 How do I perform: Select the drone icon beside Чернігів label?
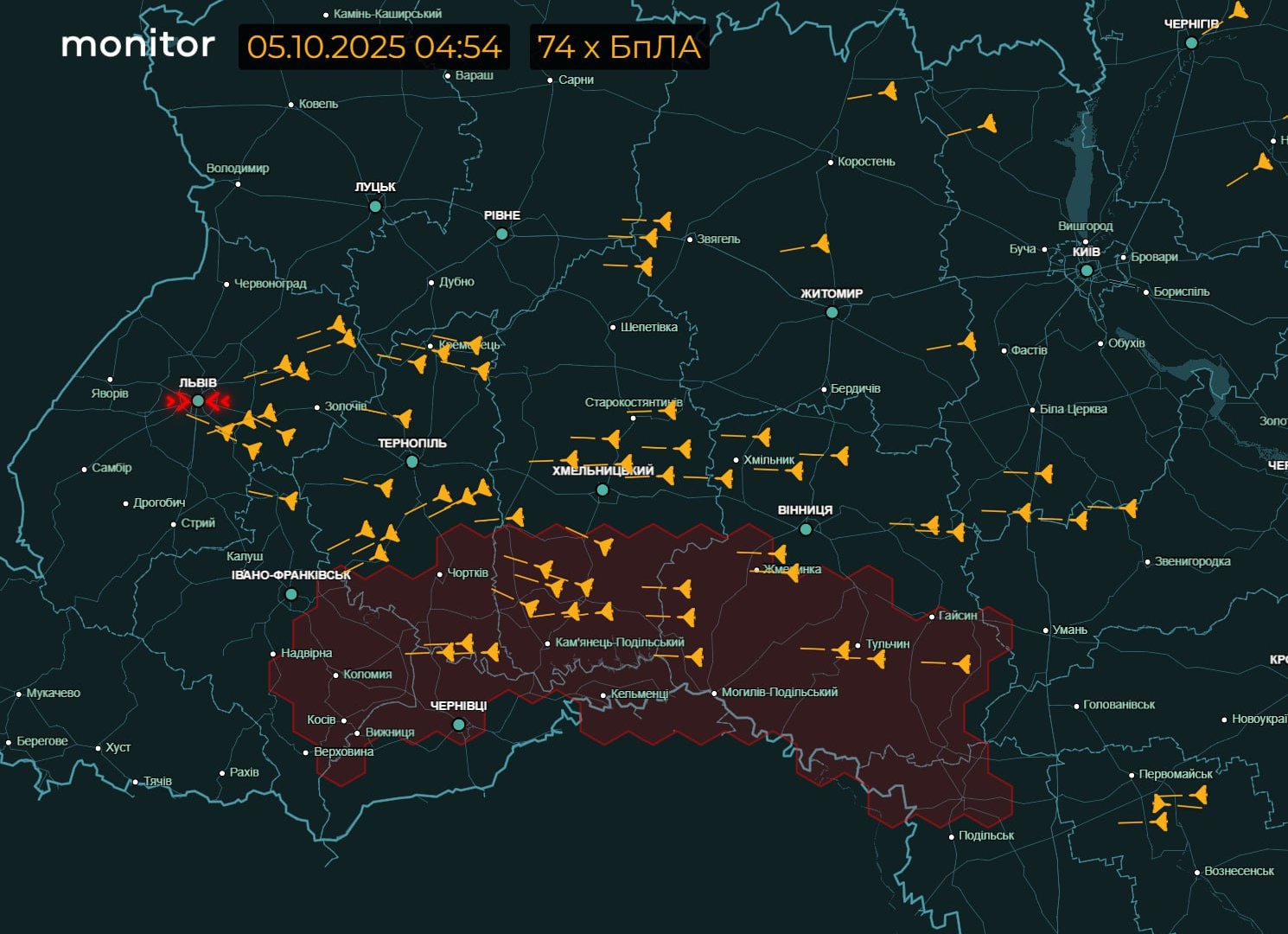tap(1239, 11)
